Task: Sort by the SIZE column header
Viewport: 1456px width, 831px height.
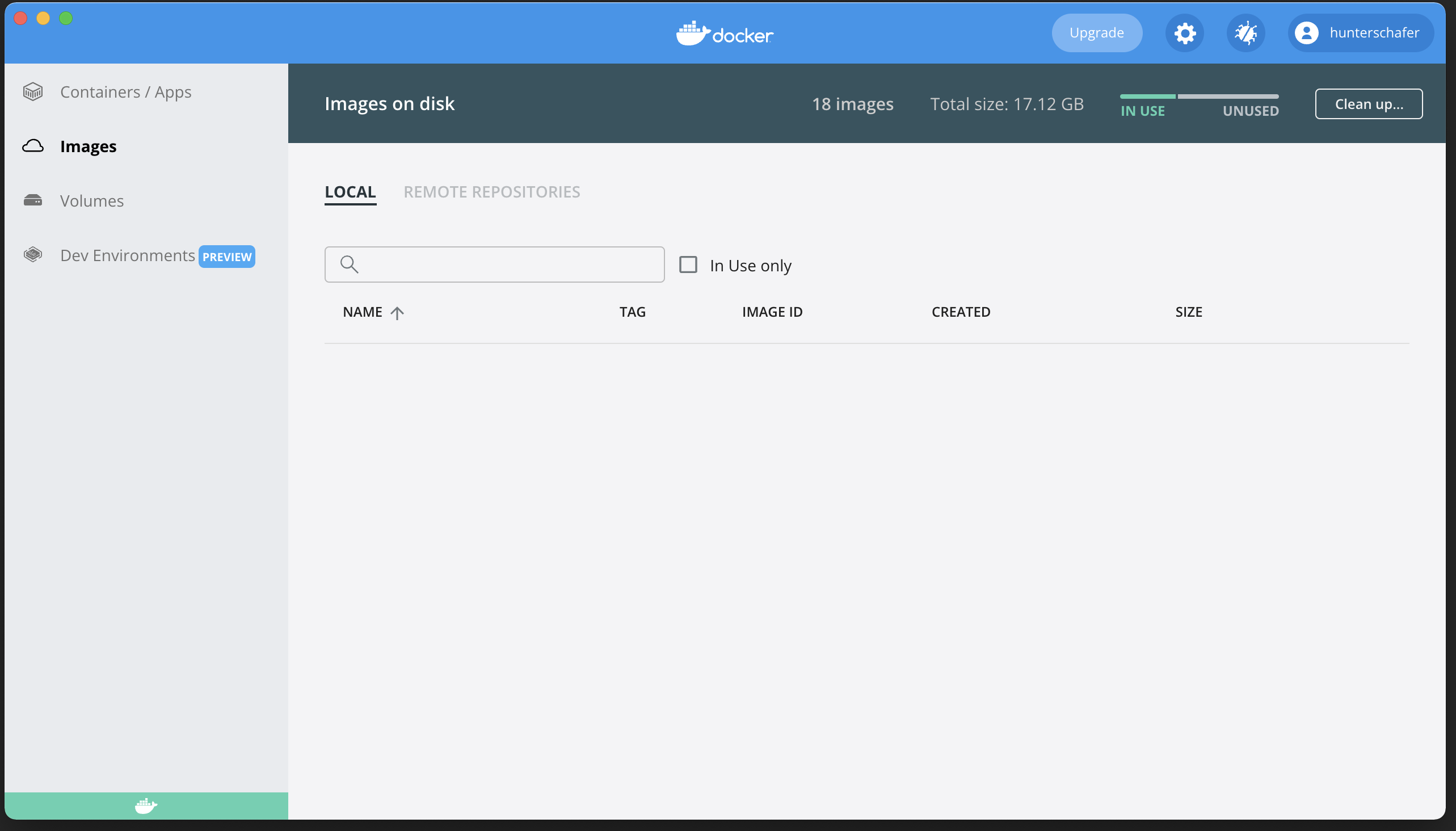Action: pyautogui.click(x=1189, y=312)
